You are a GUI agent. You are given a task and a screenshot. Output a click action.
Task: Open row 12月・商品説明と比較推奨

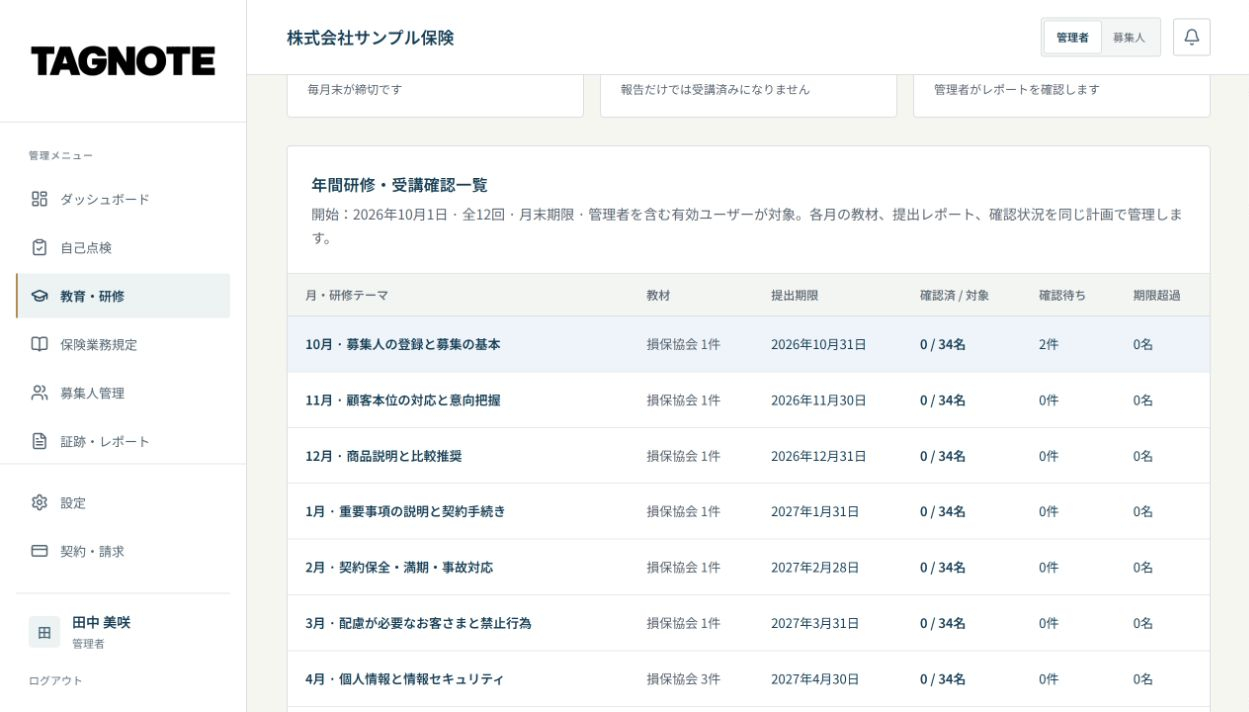[748, 456]
